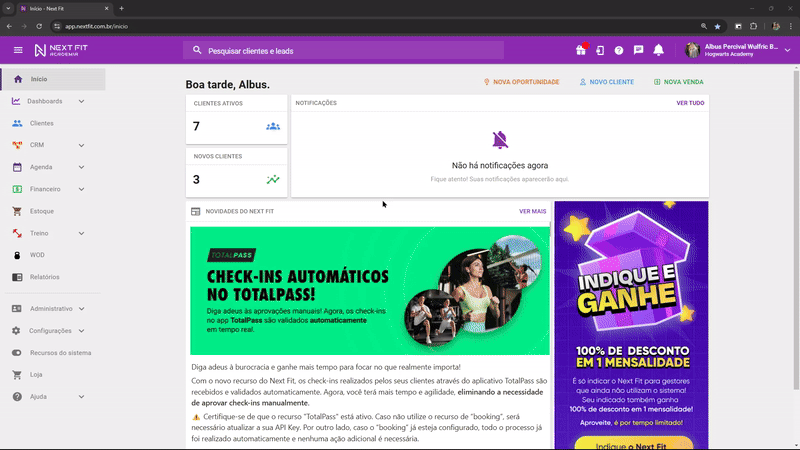Image resolution: width=800 pixels, height=450 pixels.
Task: Open the help question mark icon
Action: (x=619, y=50)
